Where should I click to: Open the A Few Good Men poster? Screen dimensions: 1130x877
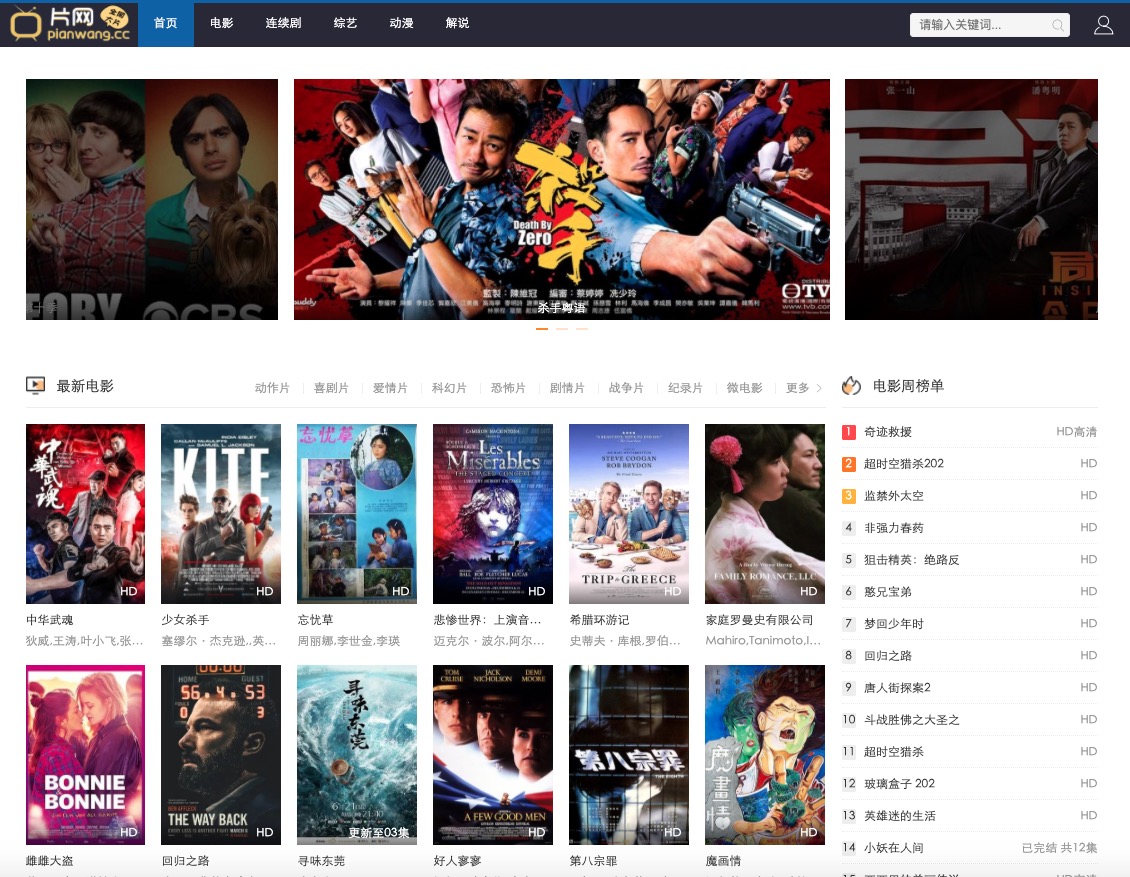click(493, 754)
